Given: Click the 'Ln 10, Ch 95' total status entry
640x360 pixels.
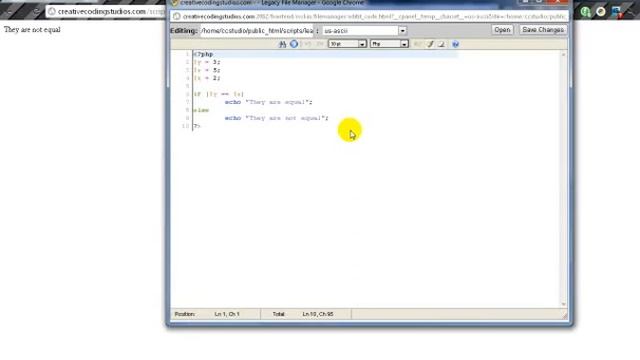Looking at the screenshot, I should point(318,314).
